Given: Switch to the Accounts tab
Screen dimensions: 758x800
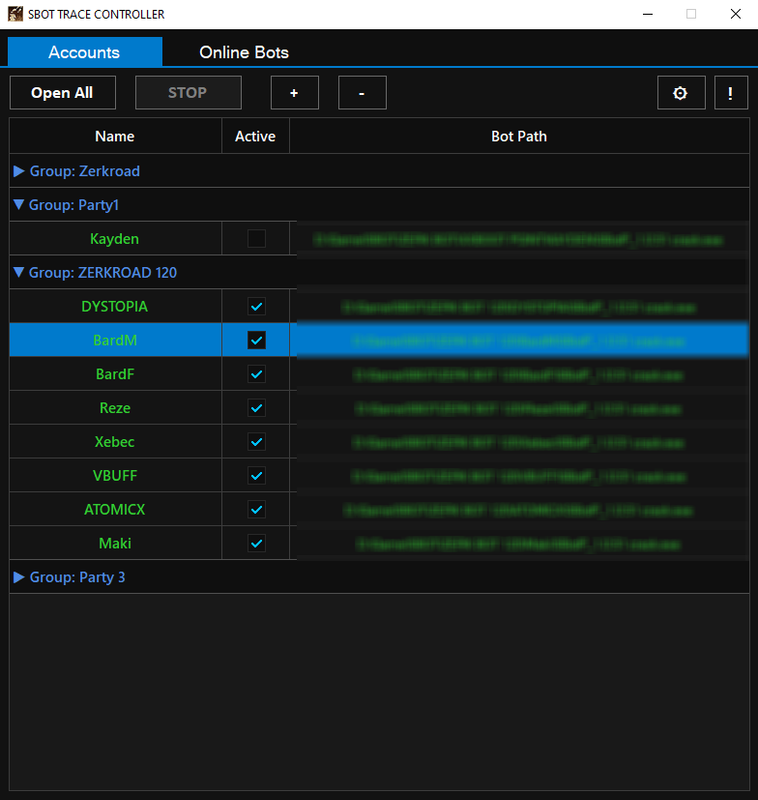Looking at the screenshot, I should click(x=85, y=52).
